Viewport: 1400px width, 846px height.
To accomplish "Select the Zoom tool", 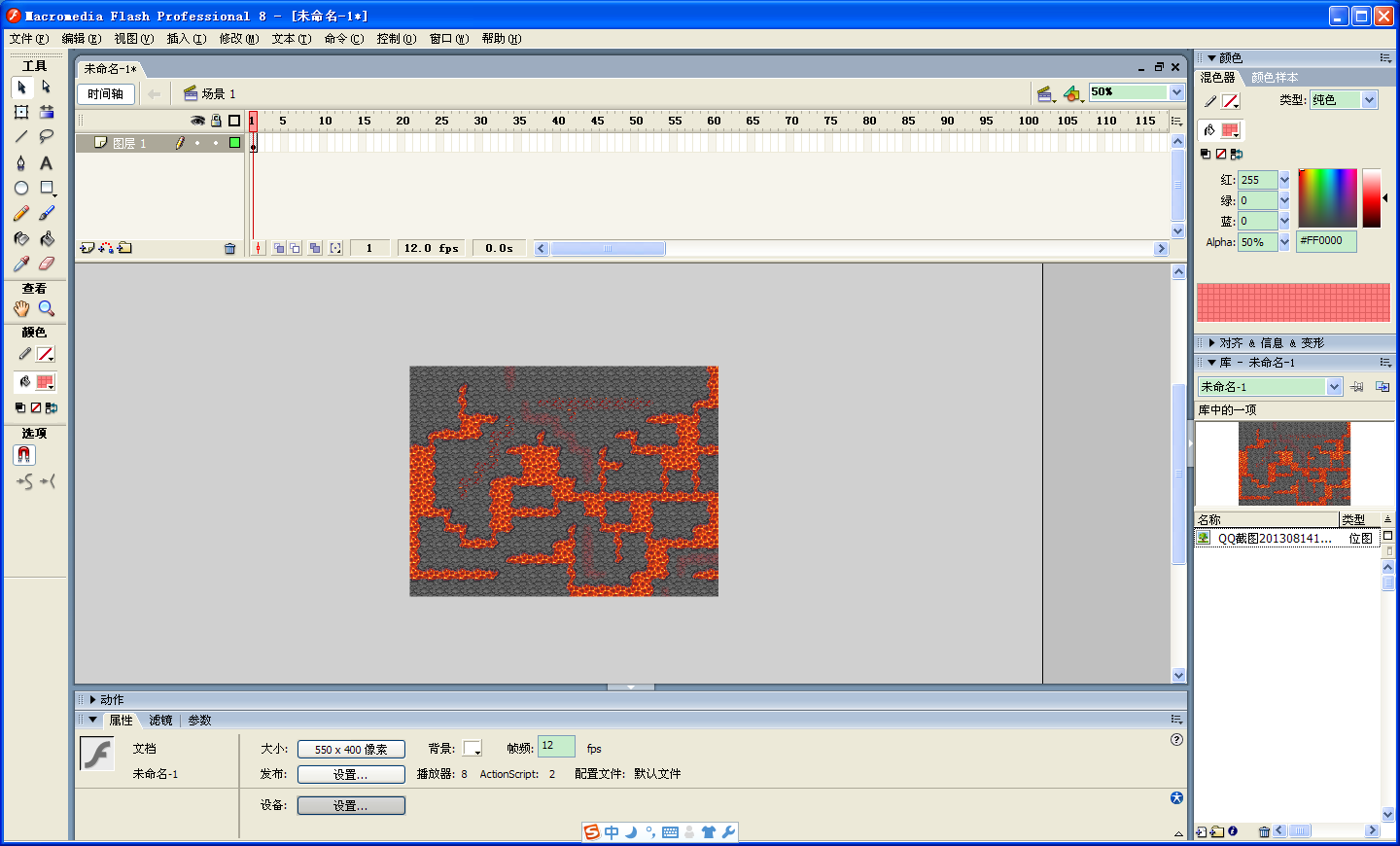I will point(46,309).
